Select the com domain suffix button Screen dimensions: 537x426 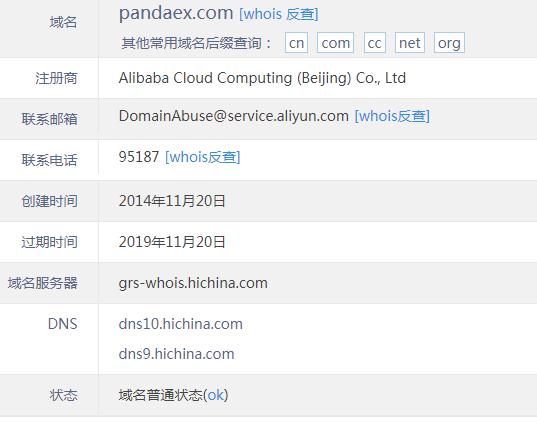pyautogui.click(x=335, y=43)
